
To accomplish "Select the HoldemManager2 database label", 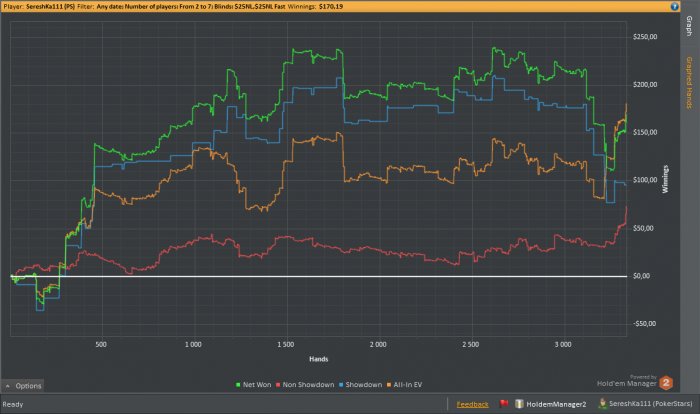I will tap(556, 404).
